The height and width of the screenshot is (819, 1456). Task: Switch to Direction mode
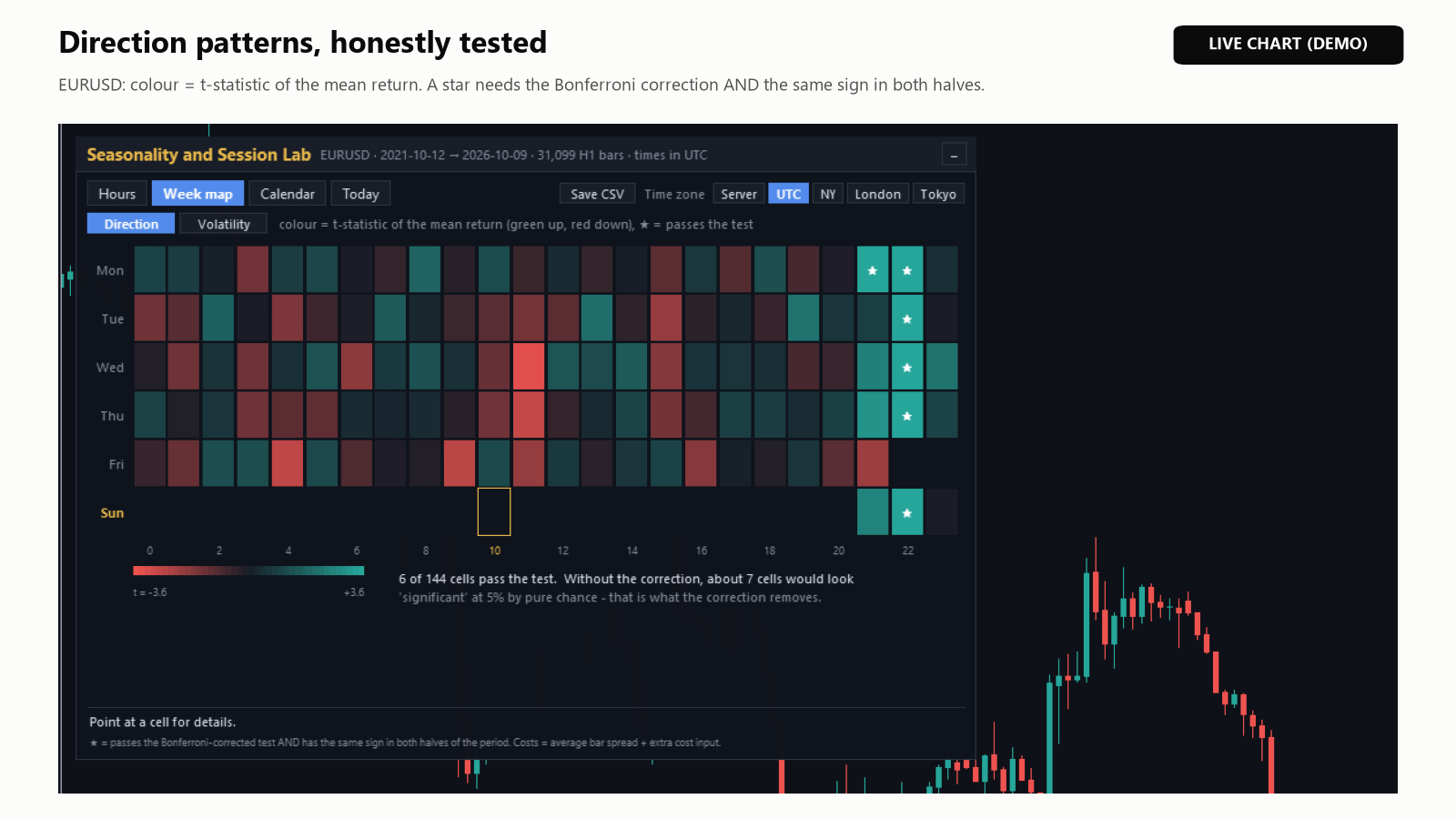tap(131, 224)
